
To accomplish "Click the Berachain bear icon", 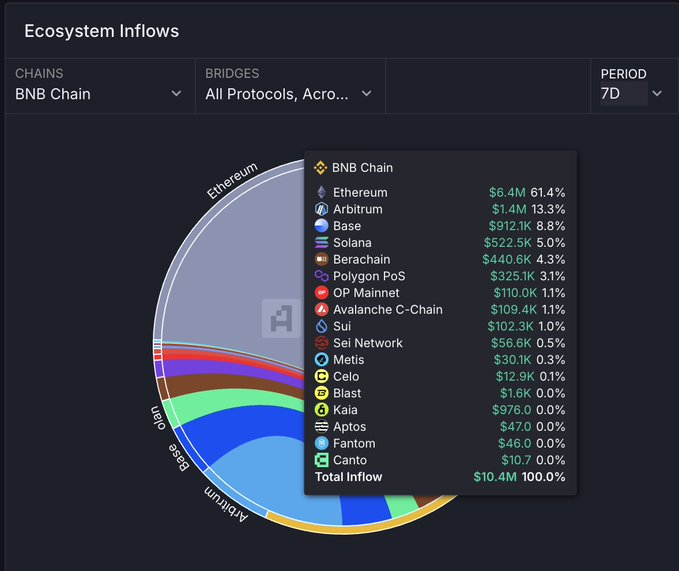I will (321, 259).
